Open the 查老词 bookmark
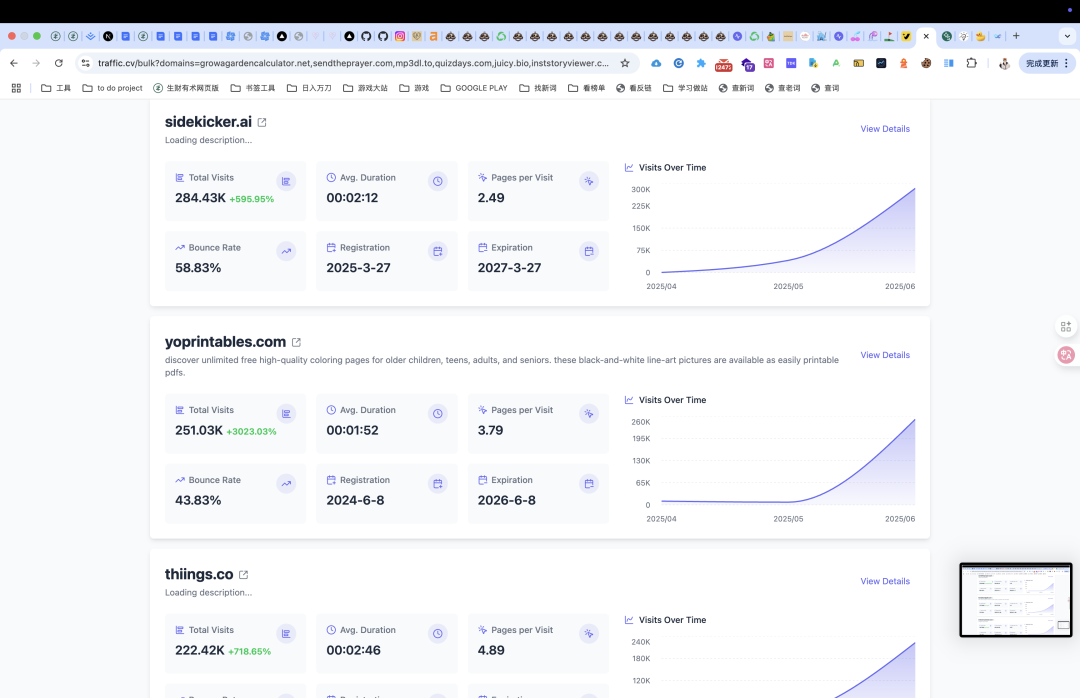The width and height of the screenshot is (1080, 698). (782, 88)
